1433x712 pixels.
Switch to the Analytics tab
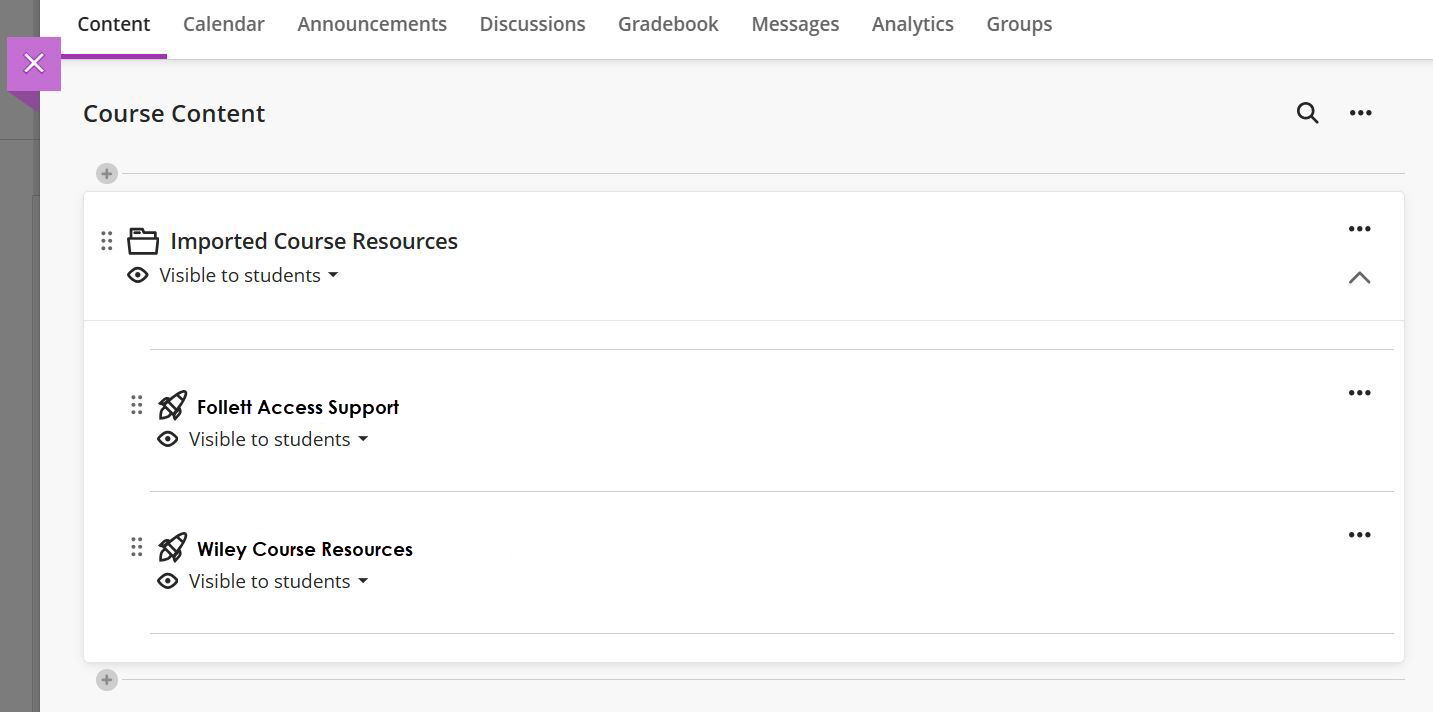point(912,23)
